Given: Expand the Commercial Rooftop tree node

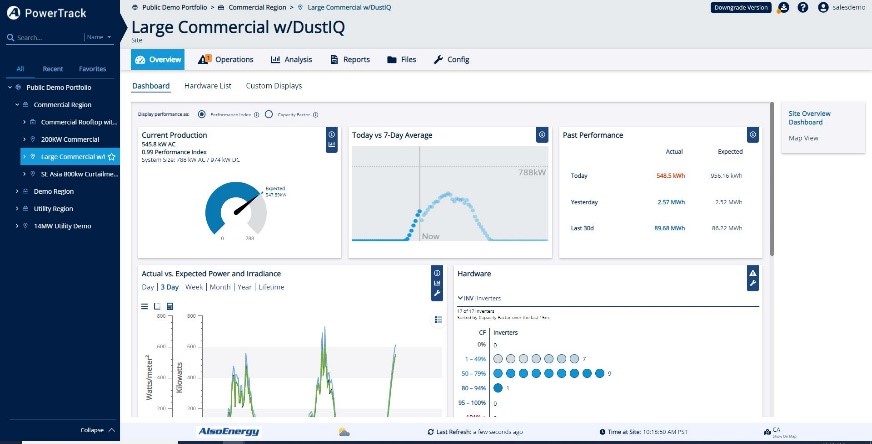Looking at the screenshot, I should tap(24, 122).
